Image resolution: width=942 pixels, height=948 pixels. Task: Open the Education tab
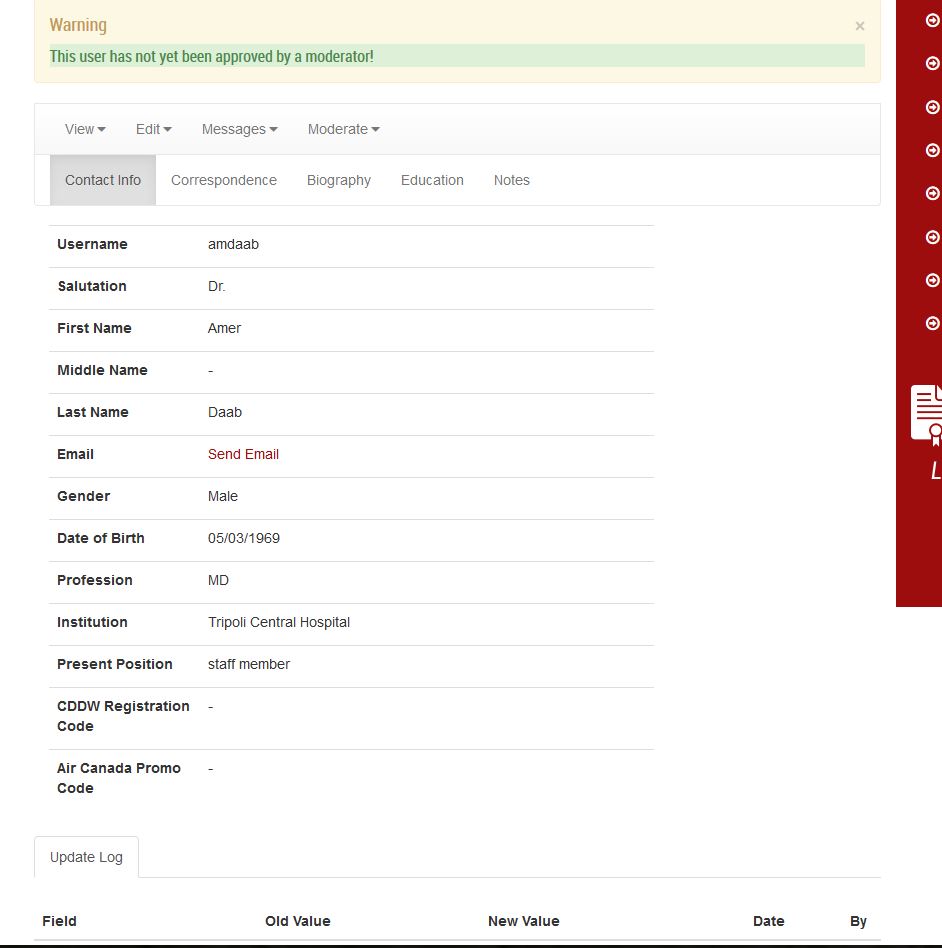[x=432, y=180]
